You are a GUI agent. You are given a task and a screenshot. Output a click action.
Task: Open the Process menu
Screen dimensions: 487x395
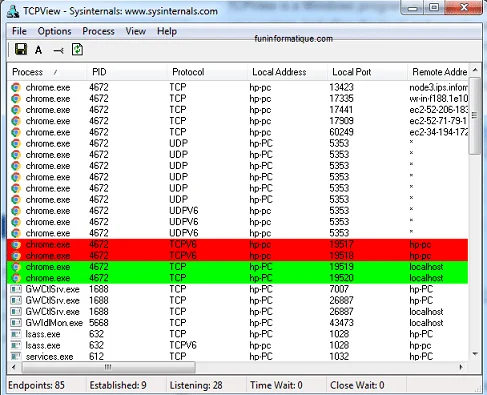pos(98,31)
